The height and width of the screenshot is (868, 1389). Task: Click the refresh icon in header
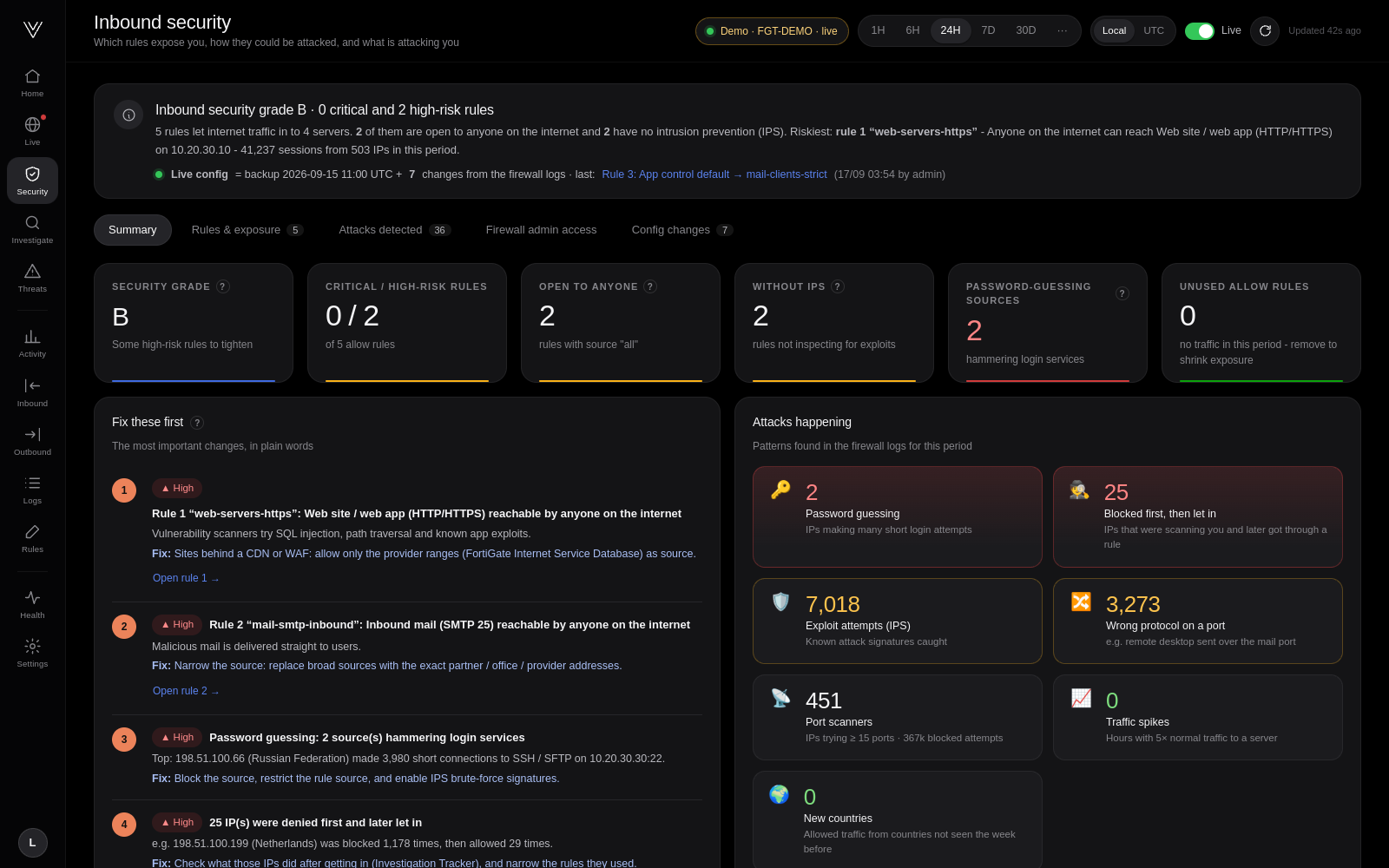click(1265, 31)
